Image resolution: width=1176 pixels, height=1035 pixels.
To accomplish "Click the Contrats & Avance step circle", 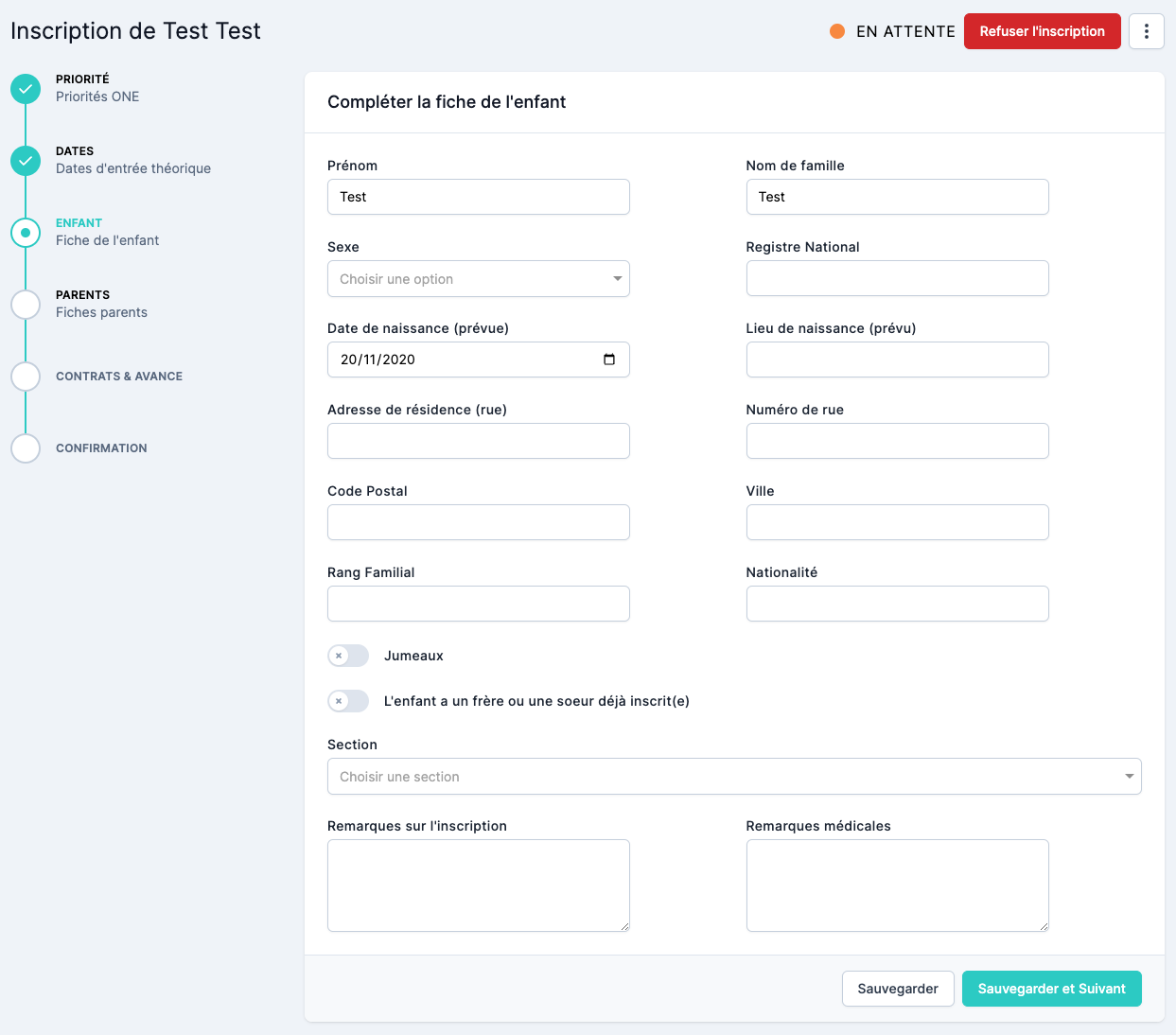I will pos(26,377).
